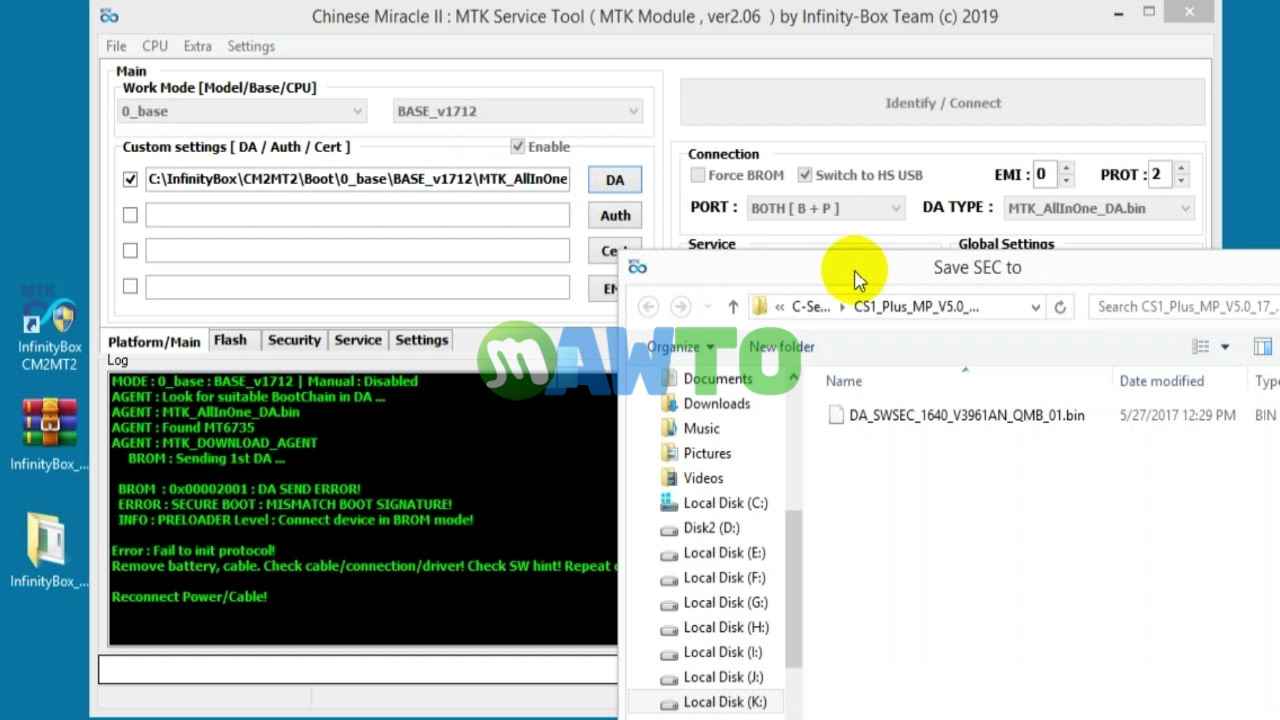Click the Infinity logo in Save SEC dialog
The height and width of the screenshot is (720, 1280).
click(637, 267)
